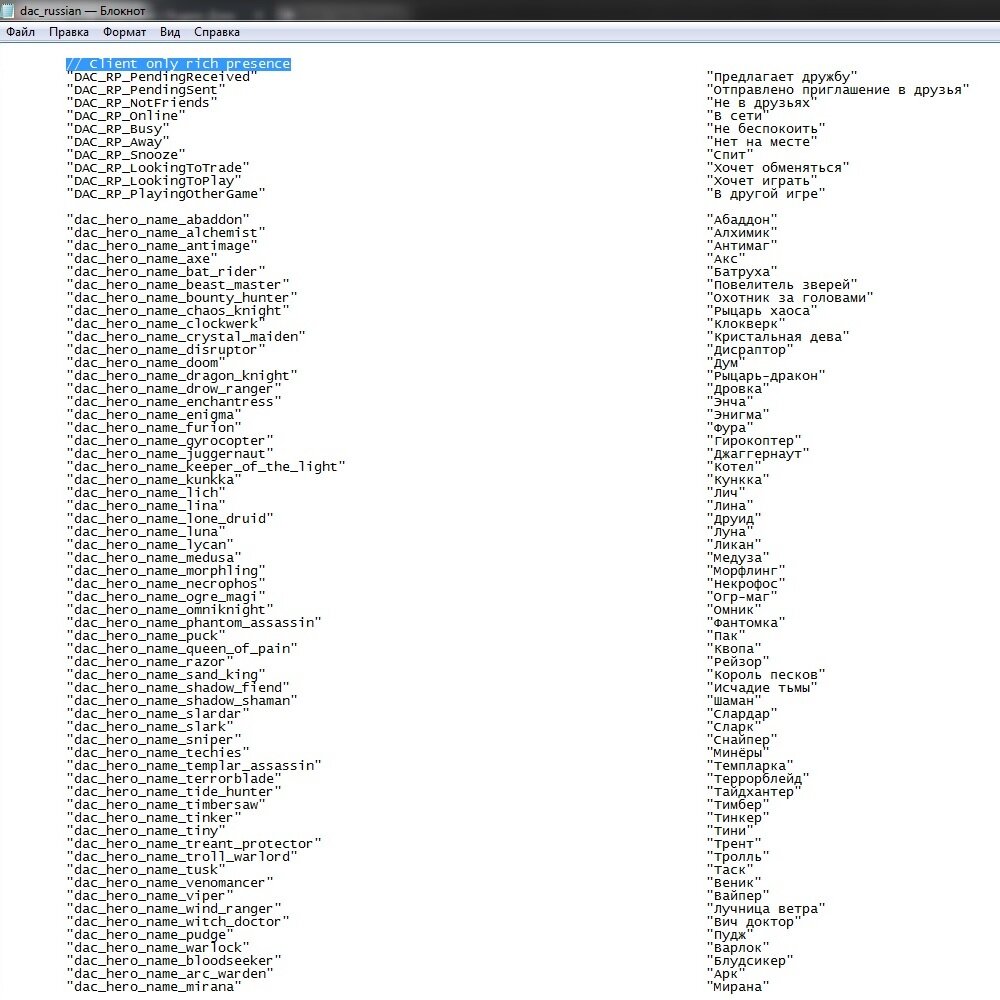Click the "dac_hero_name_phantom_assassin" key
The height and width of the screenshot is (1000, 1000).
click(194, 622)
